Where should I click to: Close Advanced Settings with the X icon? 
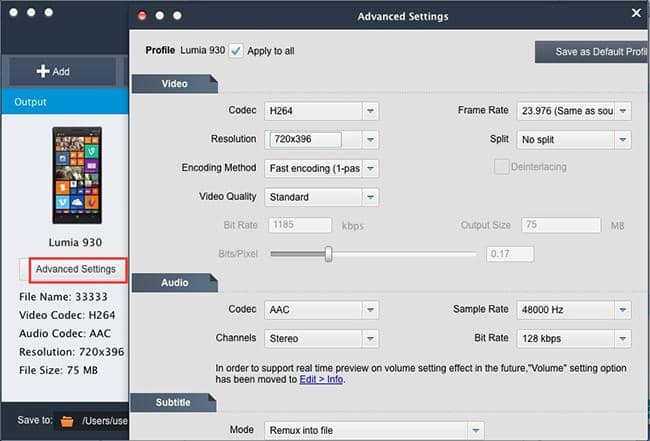tap(636, 13)
